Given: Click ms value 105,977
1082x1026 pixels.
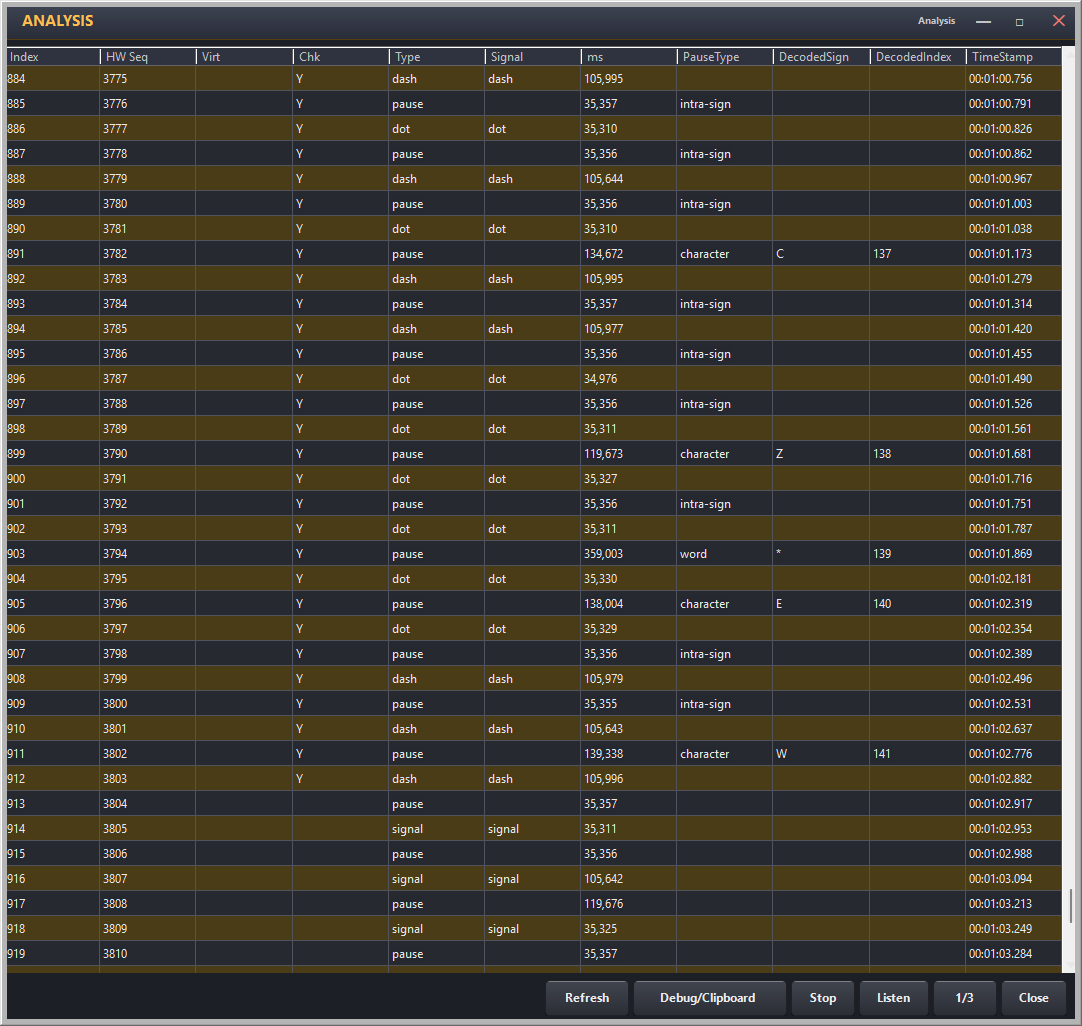Looking at the screenshot, I should [x=629, y=329].
